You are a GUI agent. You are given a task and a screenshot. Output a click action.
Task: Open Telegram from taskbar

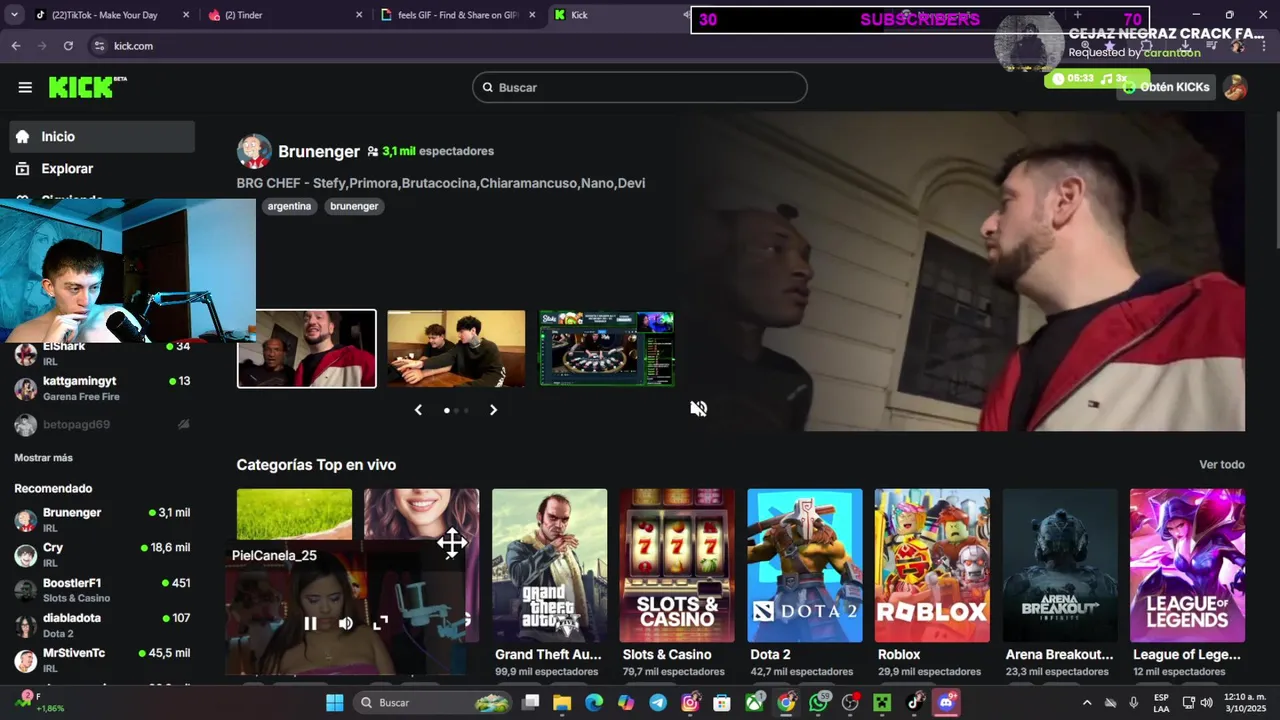click(658, 703)
